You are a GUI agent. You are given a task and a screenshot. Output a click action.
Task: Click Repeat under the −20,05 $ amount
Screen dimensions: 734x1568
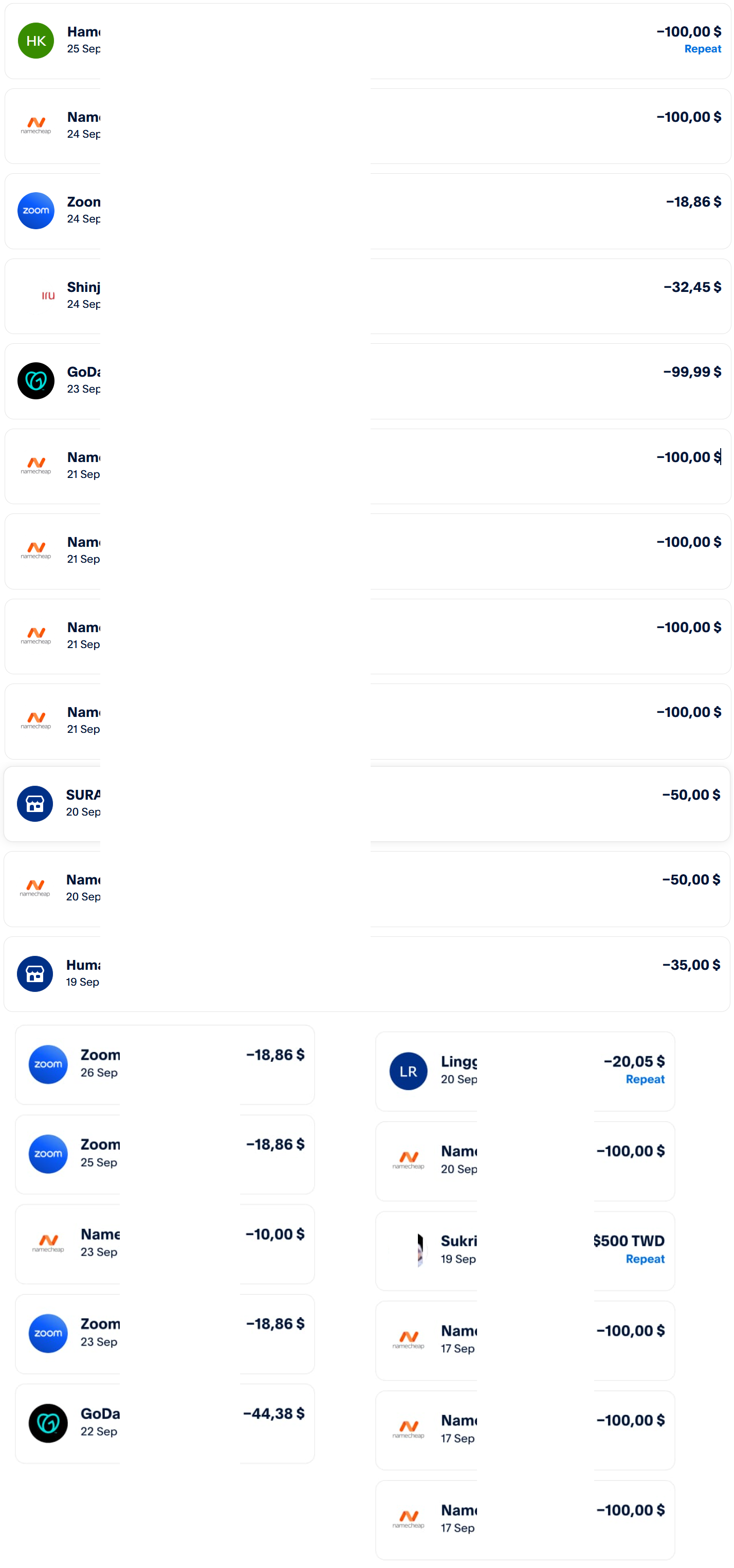tap(645, 1079)
